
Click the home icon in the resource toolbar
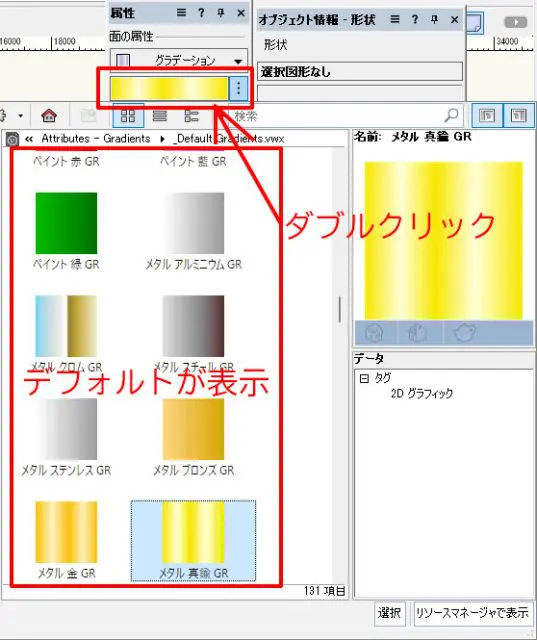(49, 116)
